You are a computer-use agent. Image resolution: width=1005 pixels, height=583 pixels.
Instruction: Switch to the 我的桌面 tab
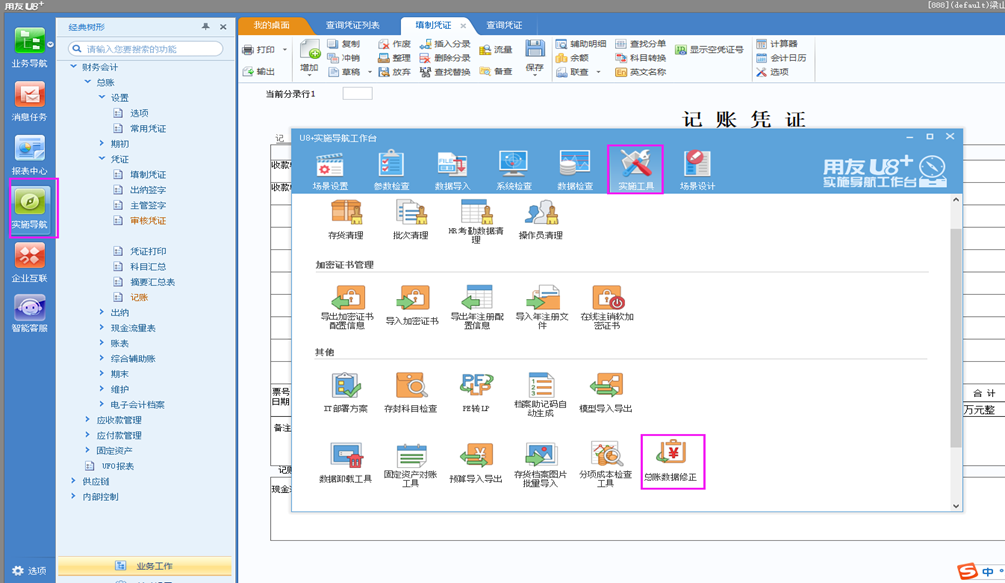click(272, 25)
